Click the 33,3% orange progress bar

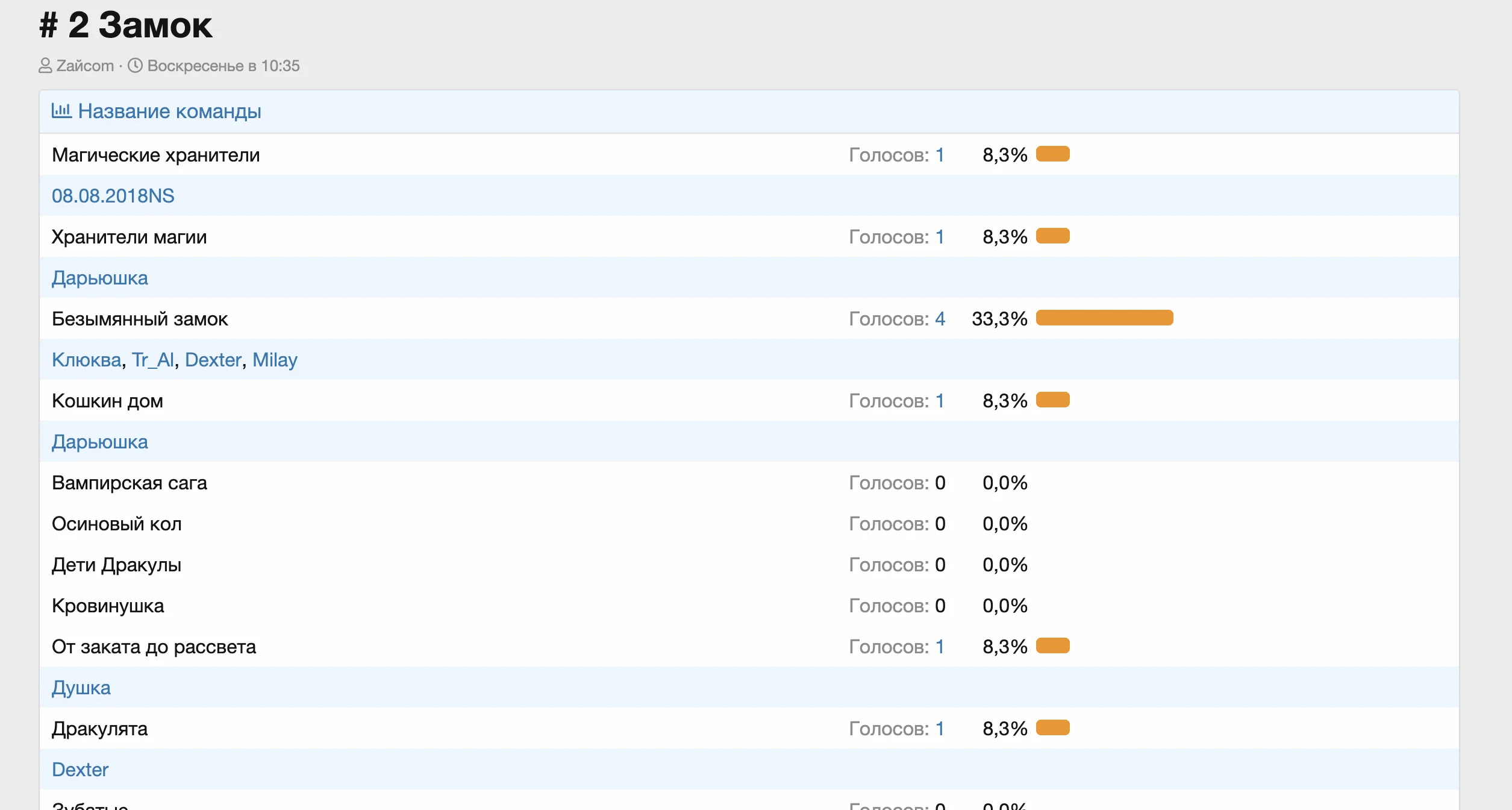[1104, 318]
